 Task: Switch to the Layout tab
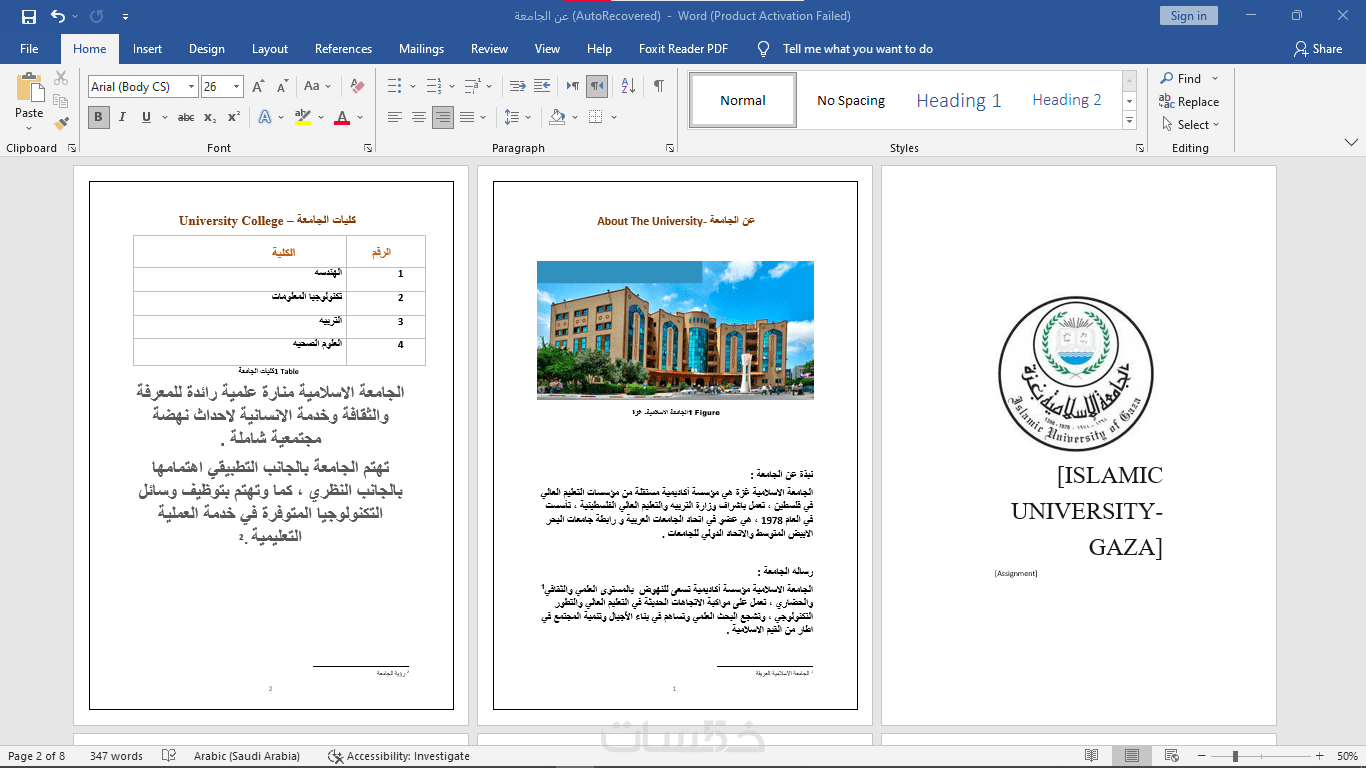click(269, 49)
